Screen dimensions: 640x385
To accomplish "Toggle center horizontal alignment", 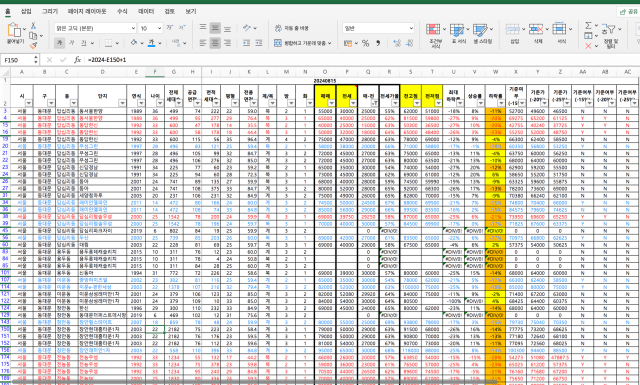I will coord(215,42).
